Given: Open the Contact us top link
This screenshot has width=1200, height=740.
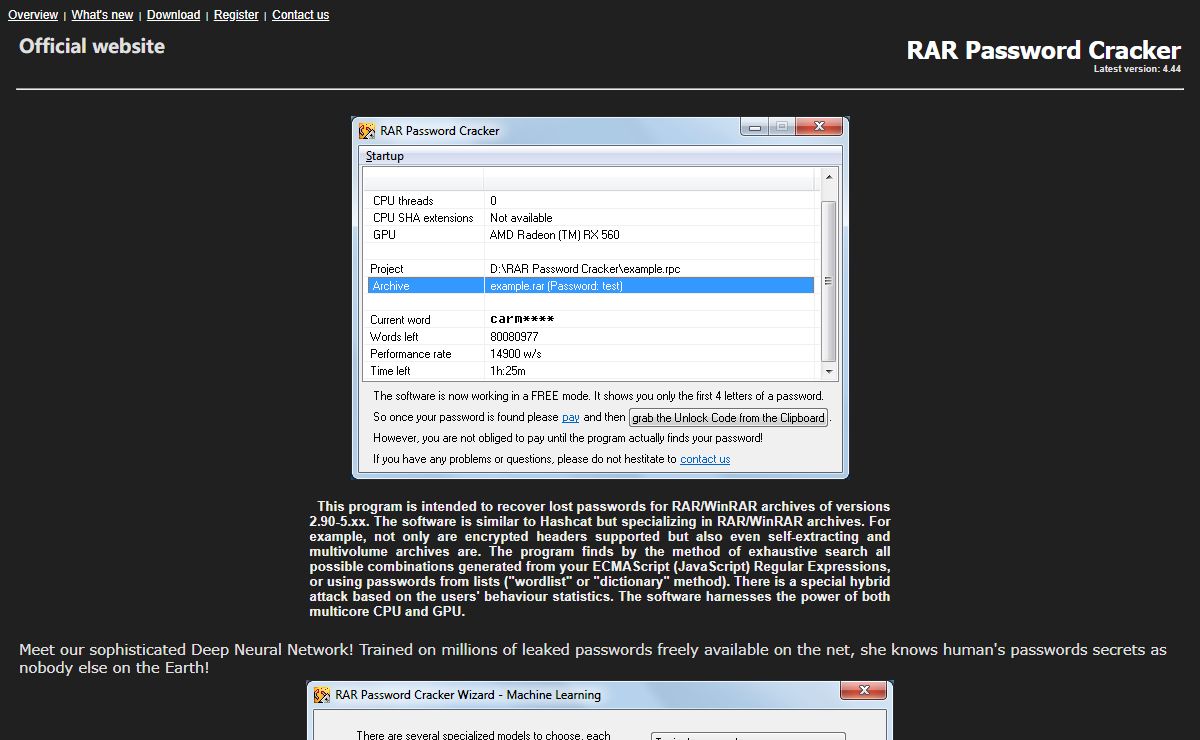Looking at the screenshot, I should click(x=300, y=15).
